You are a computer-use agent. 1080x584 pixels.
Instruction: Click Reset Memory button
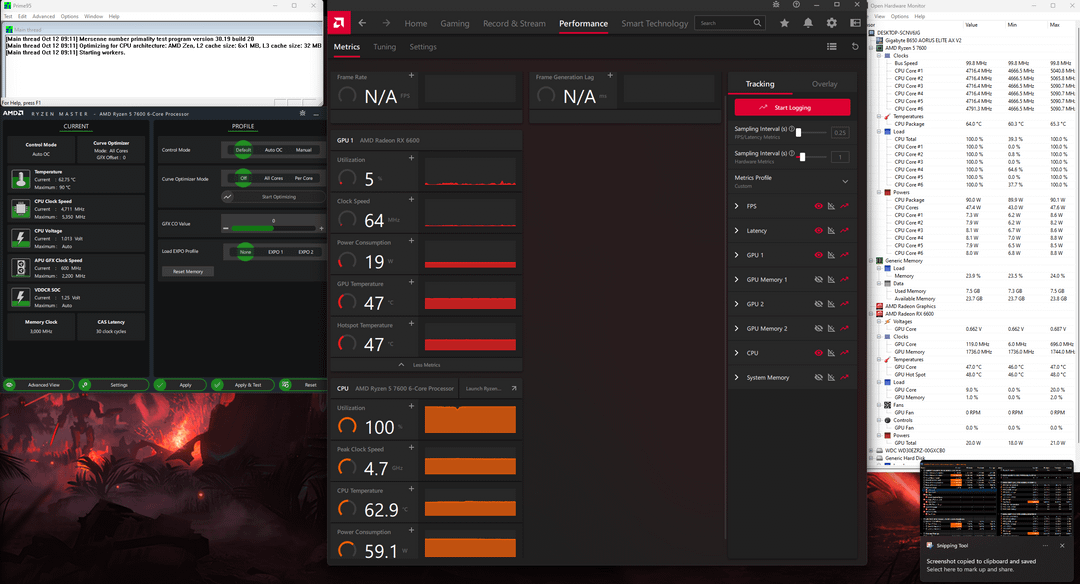tap(187, 271)
